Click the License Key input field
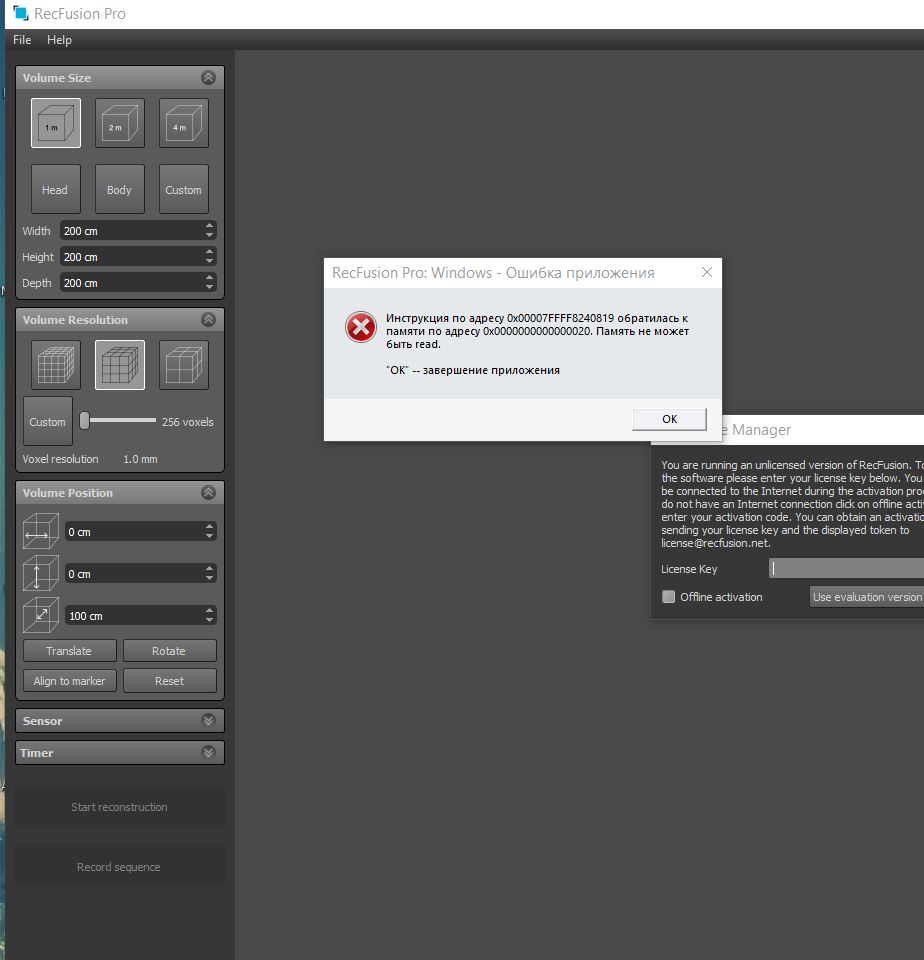 pos(846,568)
